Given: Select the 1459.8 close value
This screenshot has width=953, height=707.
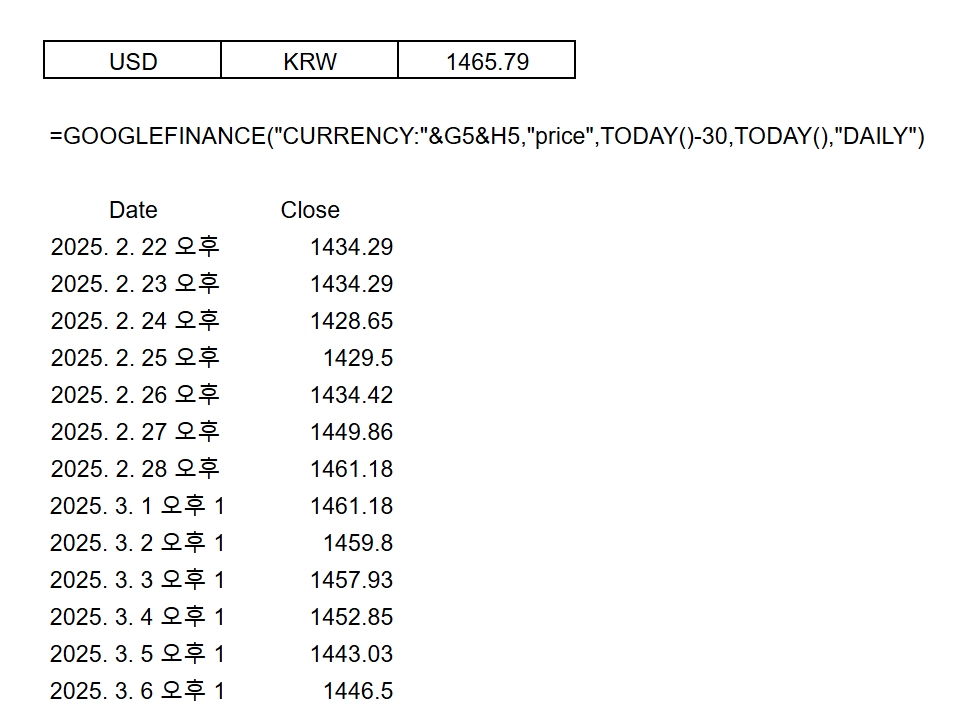Looking at the screenshot, I should pos(358,543).
